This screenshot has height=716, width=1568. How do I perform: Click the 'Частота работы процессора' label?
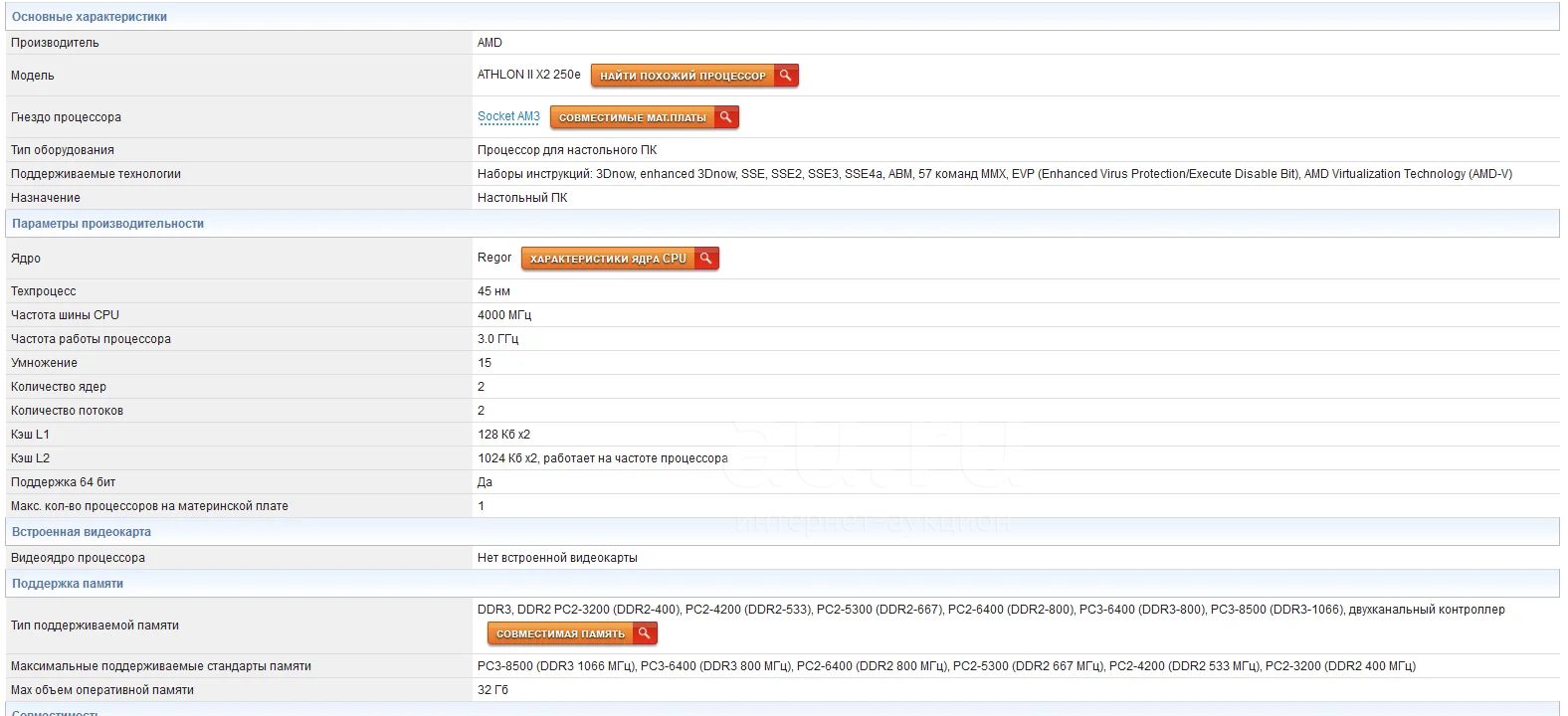pos(91,339)
